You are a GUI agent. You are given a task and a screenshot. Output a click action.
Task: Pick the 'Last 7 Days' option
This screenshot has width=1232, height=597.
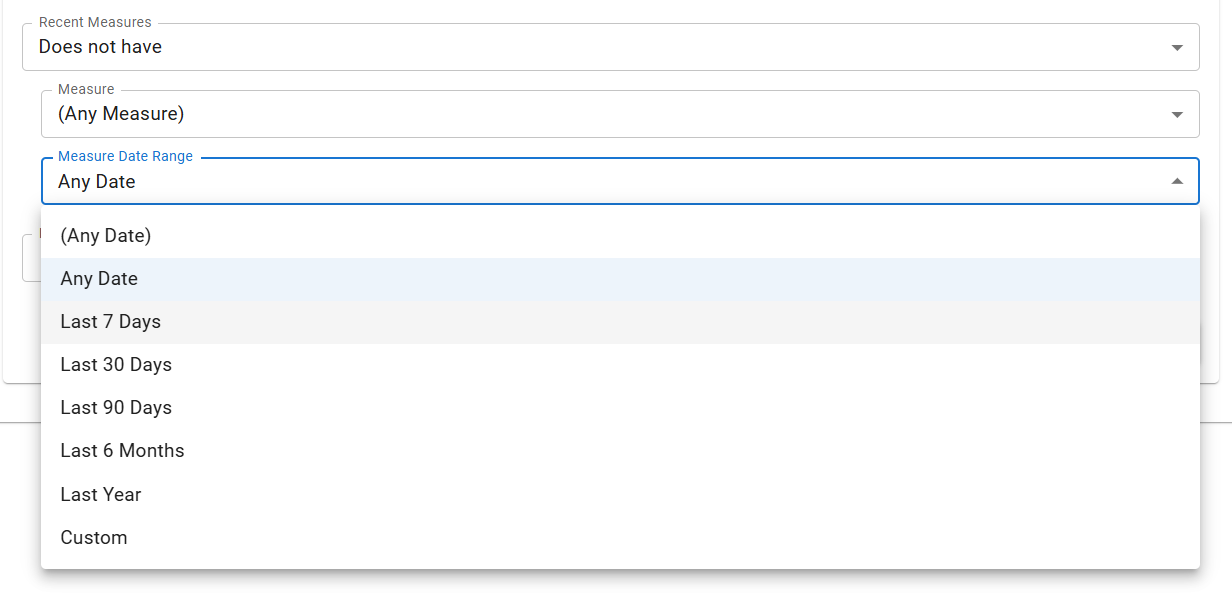click(x=620, y=322)
